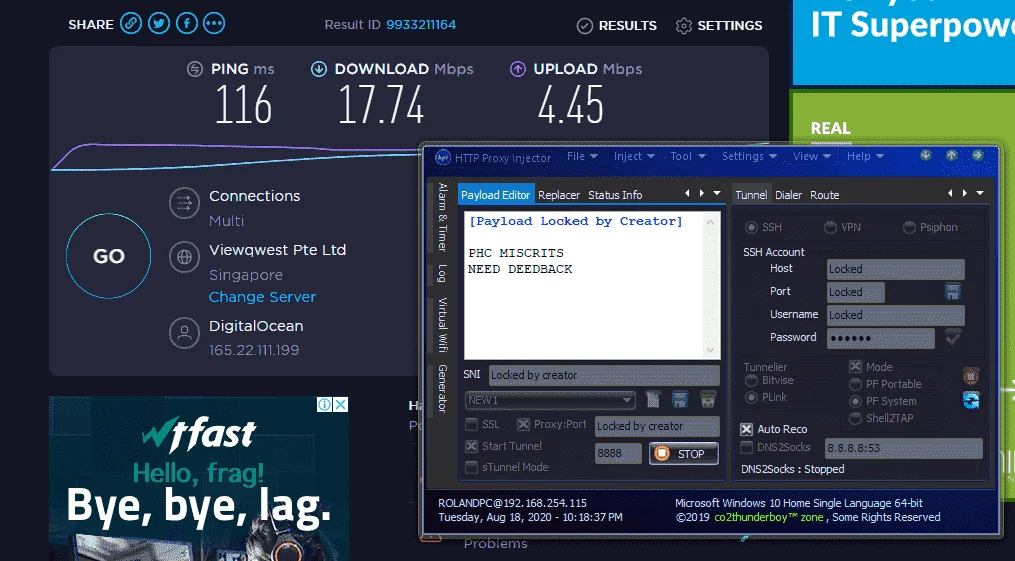The height and width of the screenshot is (561, 1015).
Task: Open Speedtest RESULTS page
Action: (616, 26)
